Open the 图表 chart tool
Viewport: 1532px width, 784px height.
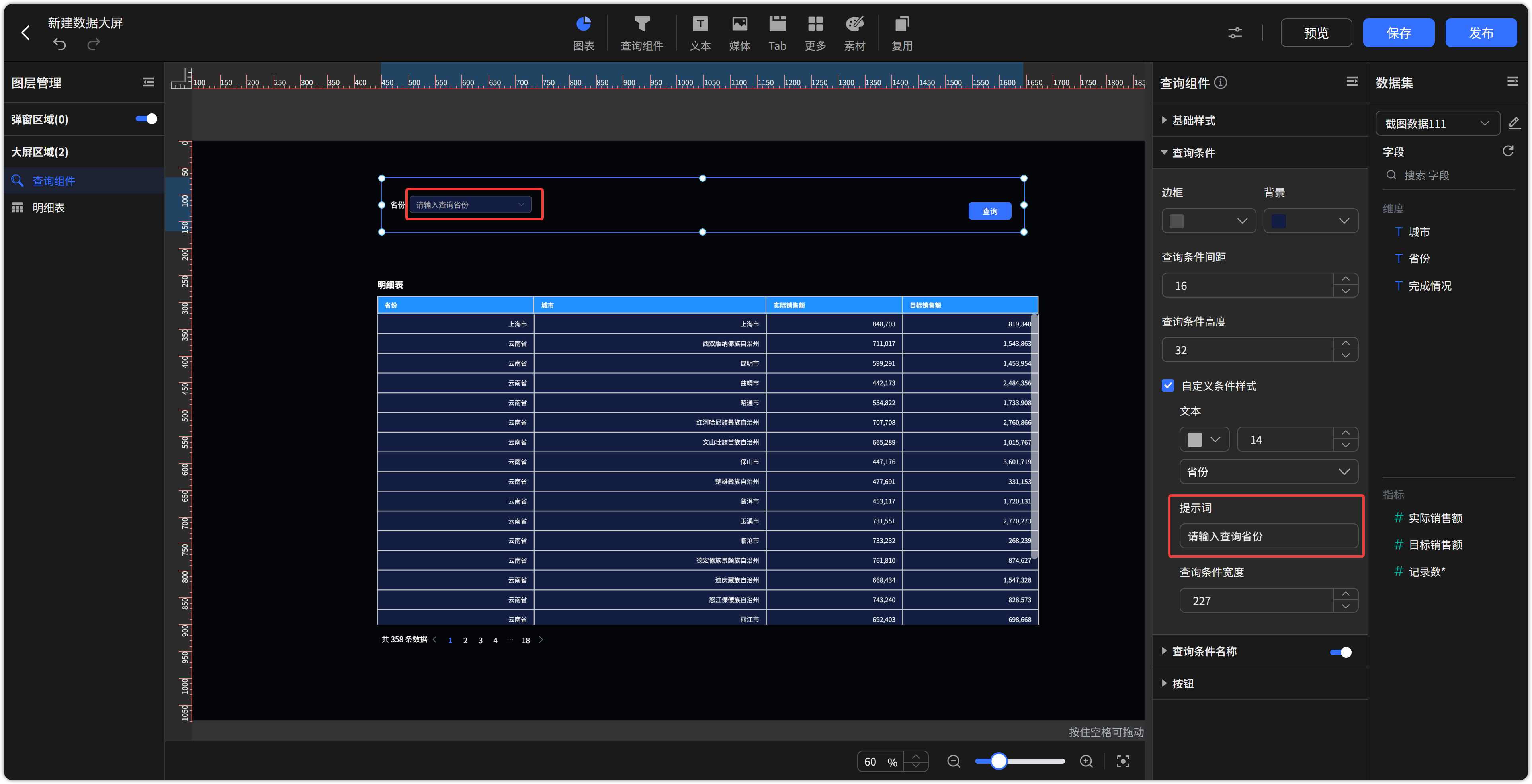click(x=583, y=33)
